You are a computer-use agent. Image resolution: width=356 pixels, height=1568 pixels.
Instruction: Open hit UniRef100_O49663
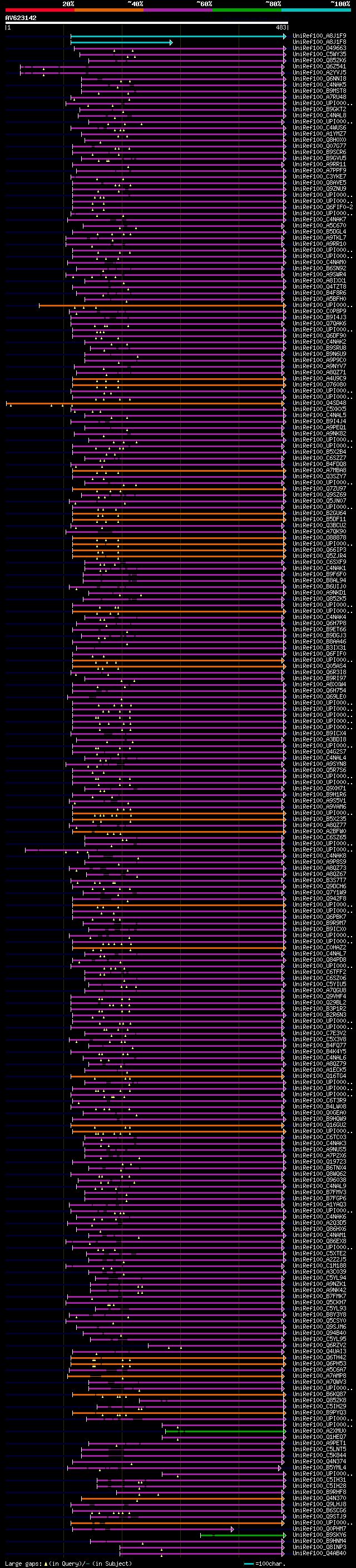[x=319, y=48]
